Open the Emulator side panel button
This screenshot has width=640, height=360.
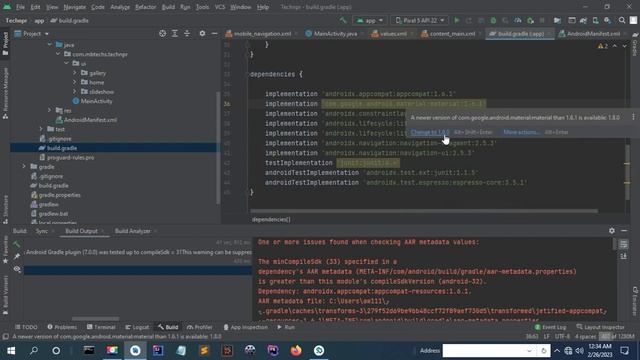pos(635,301)
